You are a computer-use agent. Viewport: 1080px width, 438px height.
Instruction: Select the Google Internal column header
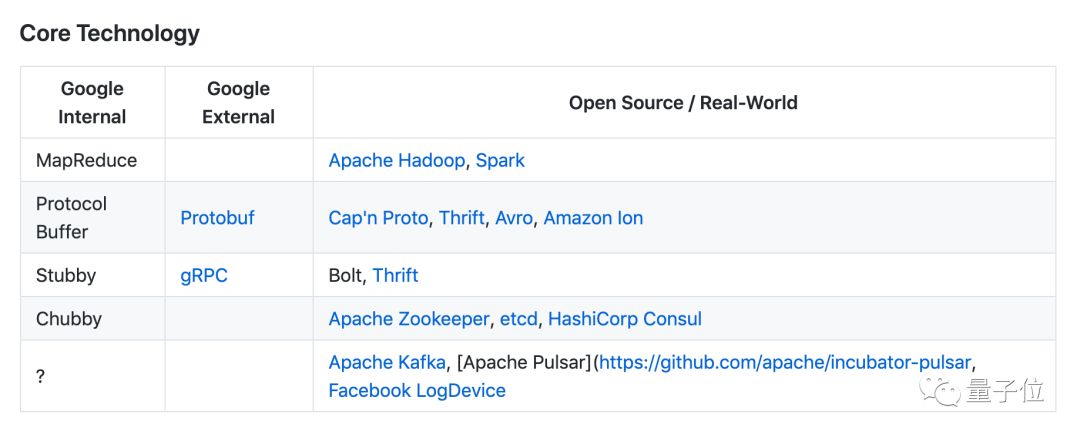(x=92, y=103)
